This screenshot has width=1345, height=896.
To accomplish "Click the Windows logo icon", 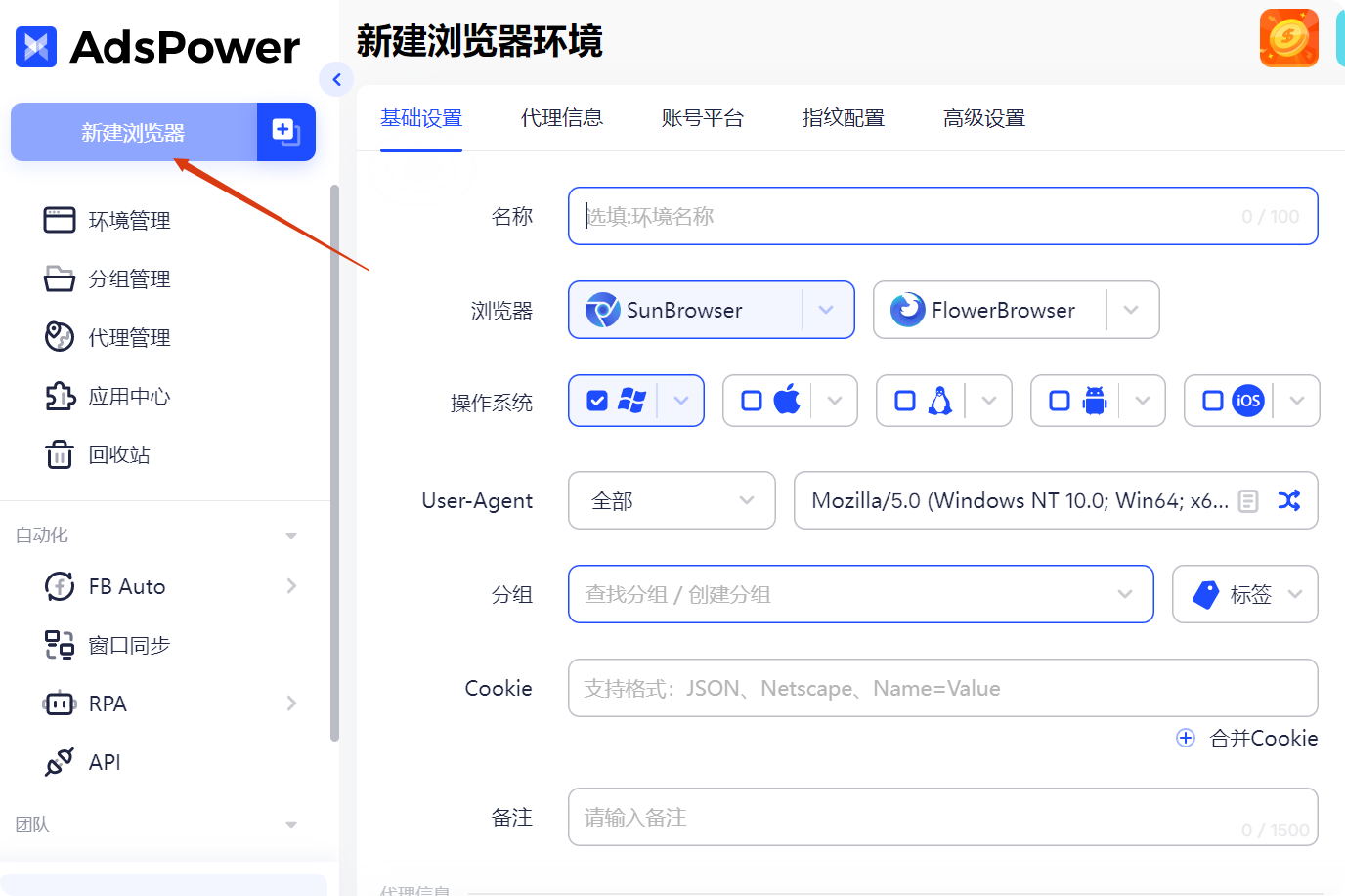I will click(631, 401).
